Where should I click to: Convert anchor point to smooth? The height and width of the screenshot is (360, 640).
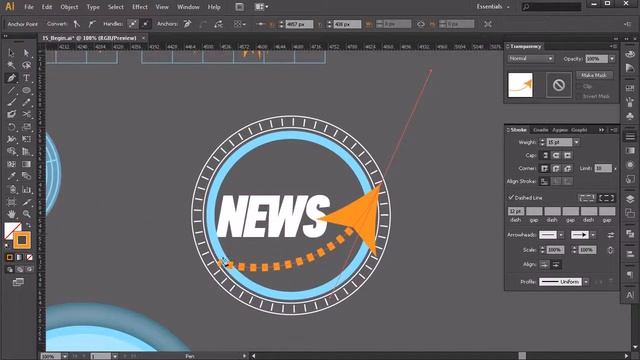92,24
